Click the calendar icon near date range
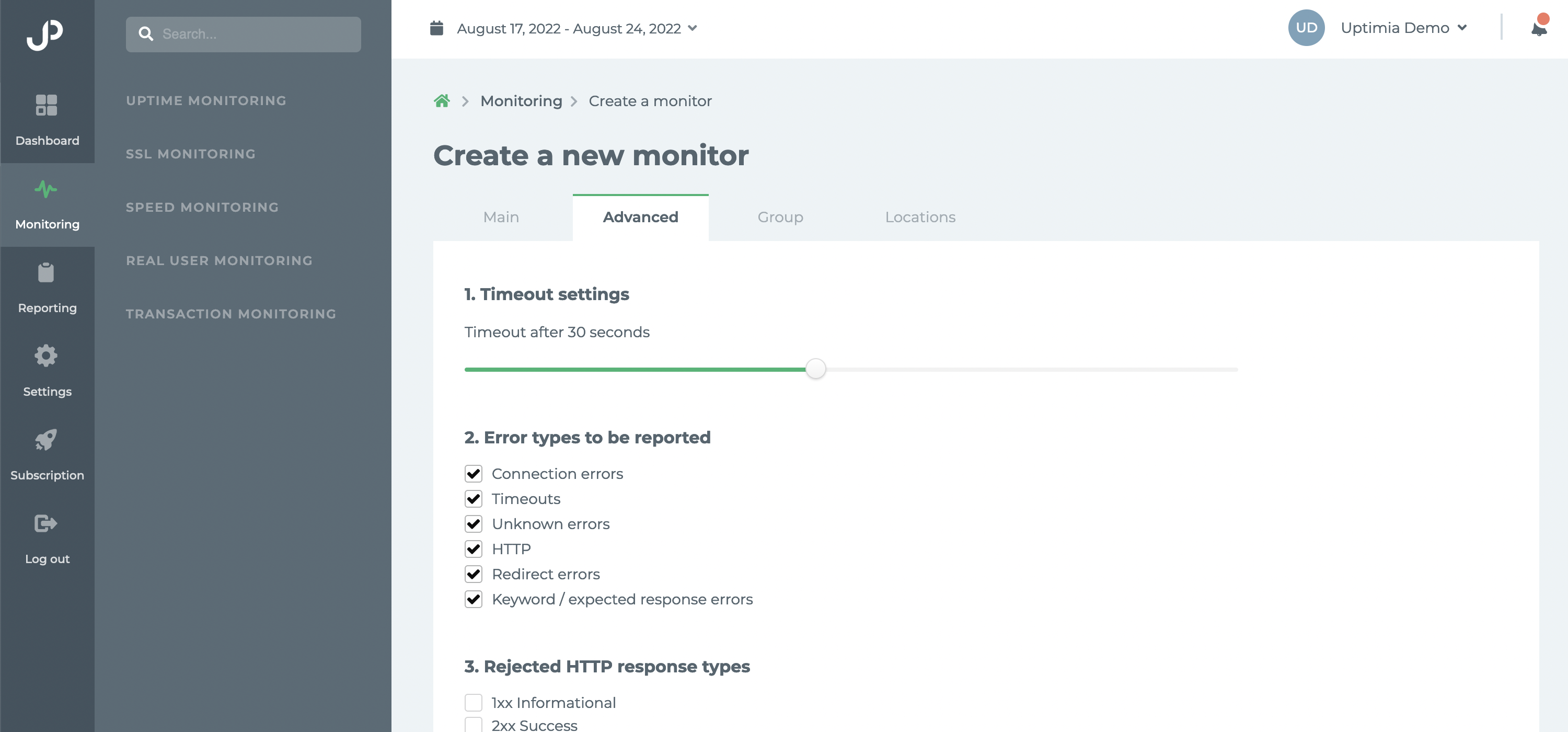 click(x=436, y=28)
